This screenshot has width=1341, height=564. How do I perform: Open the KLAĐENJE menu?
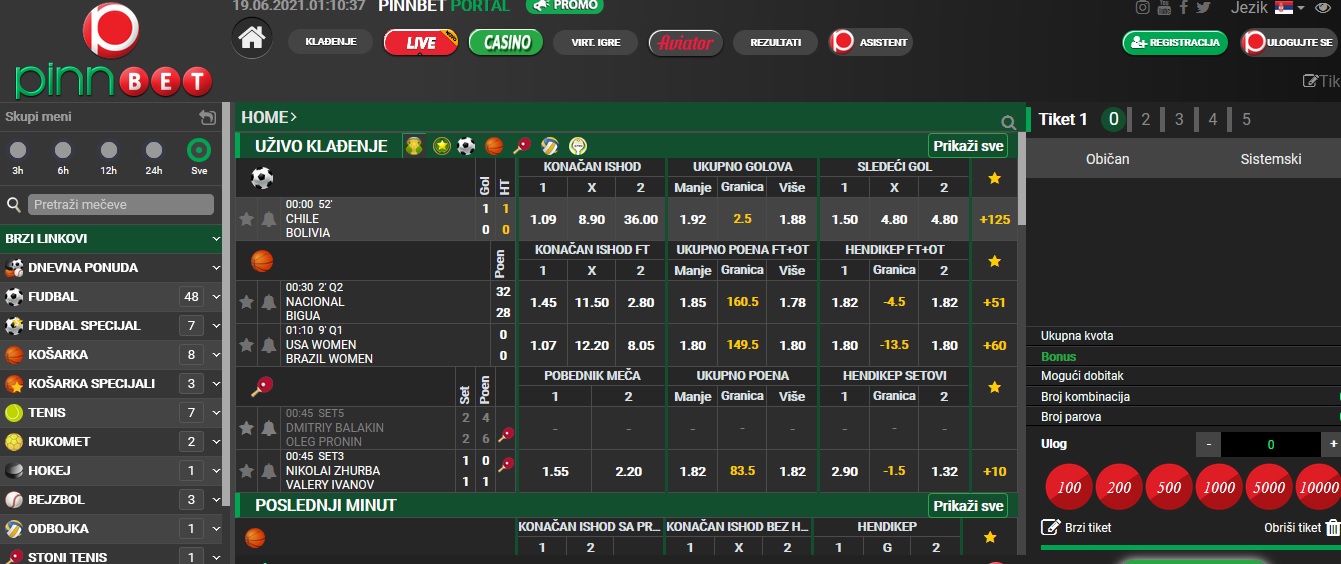330,42
